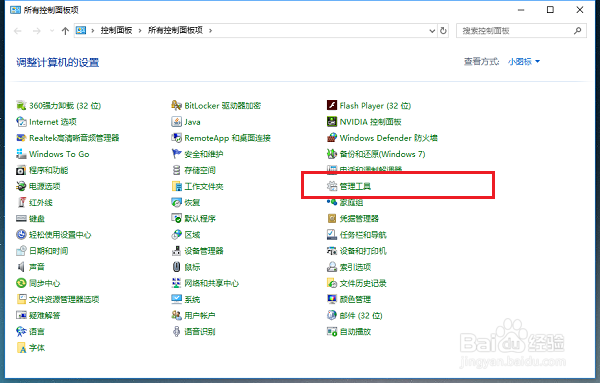
Task: Refresh the control panel view
Action: point(443,31)
